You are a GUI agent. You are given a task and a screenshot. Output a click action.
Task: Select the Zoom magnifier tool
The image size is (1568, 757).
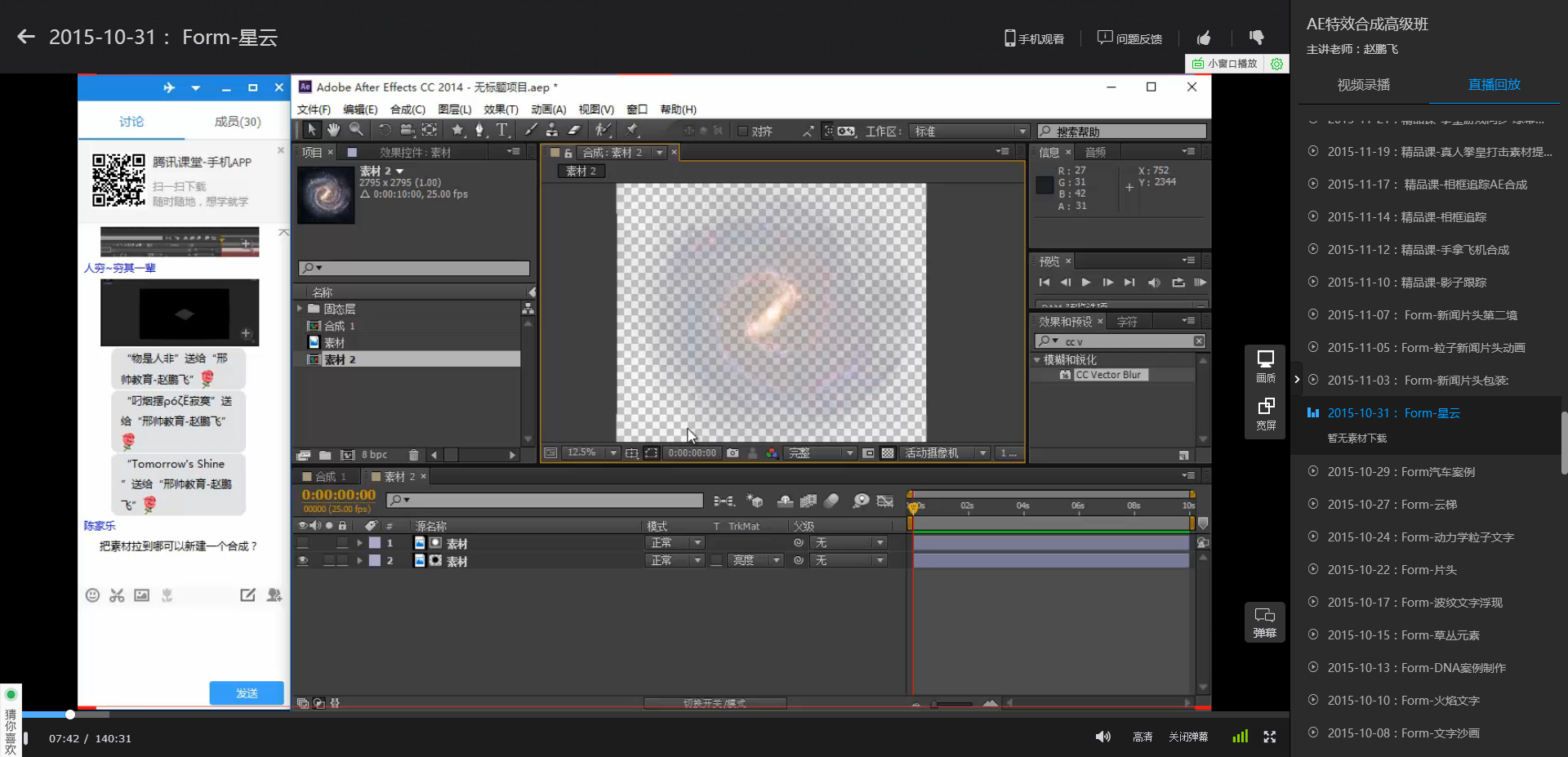[356, 131]
